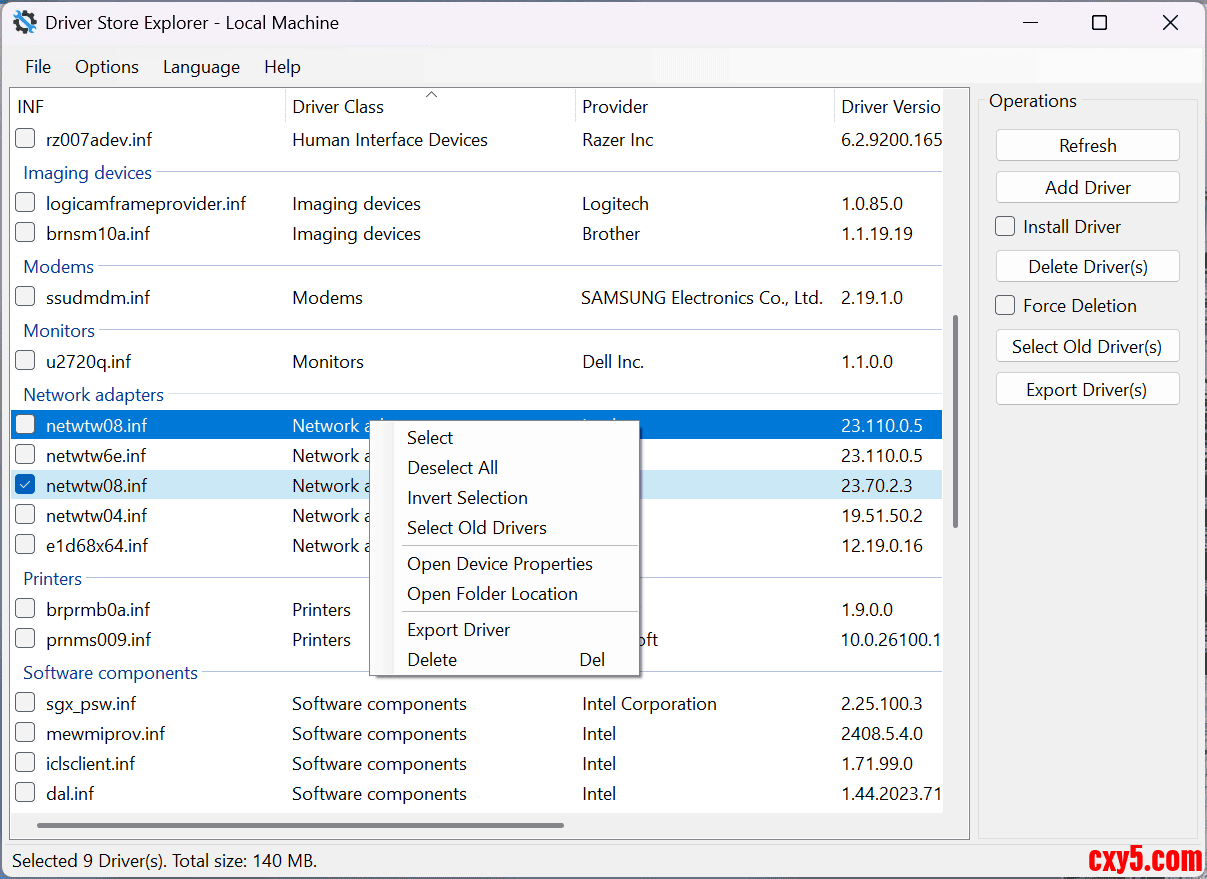Click the Export Driver(s) button
Image resolution: width=1207 pixels, height=879 pixels.
tap(1087, 390)
